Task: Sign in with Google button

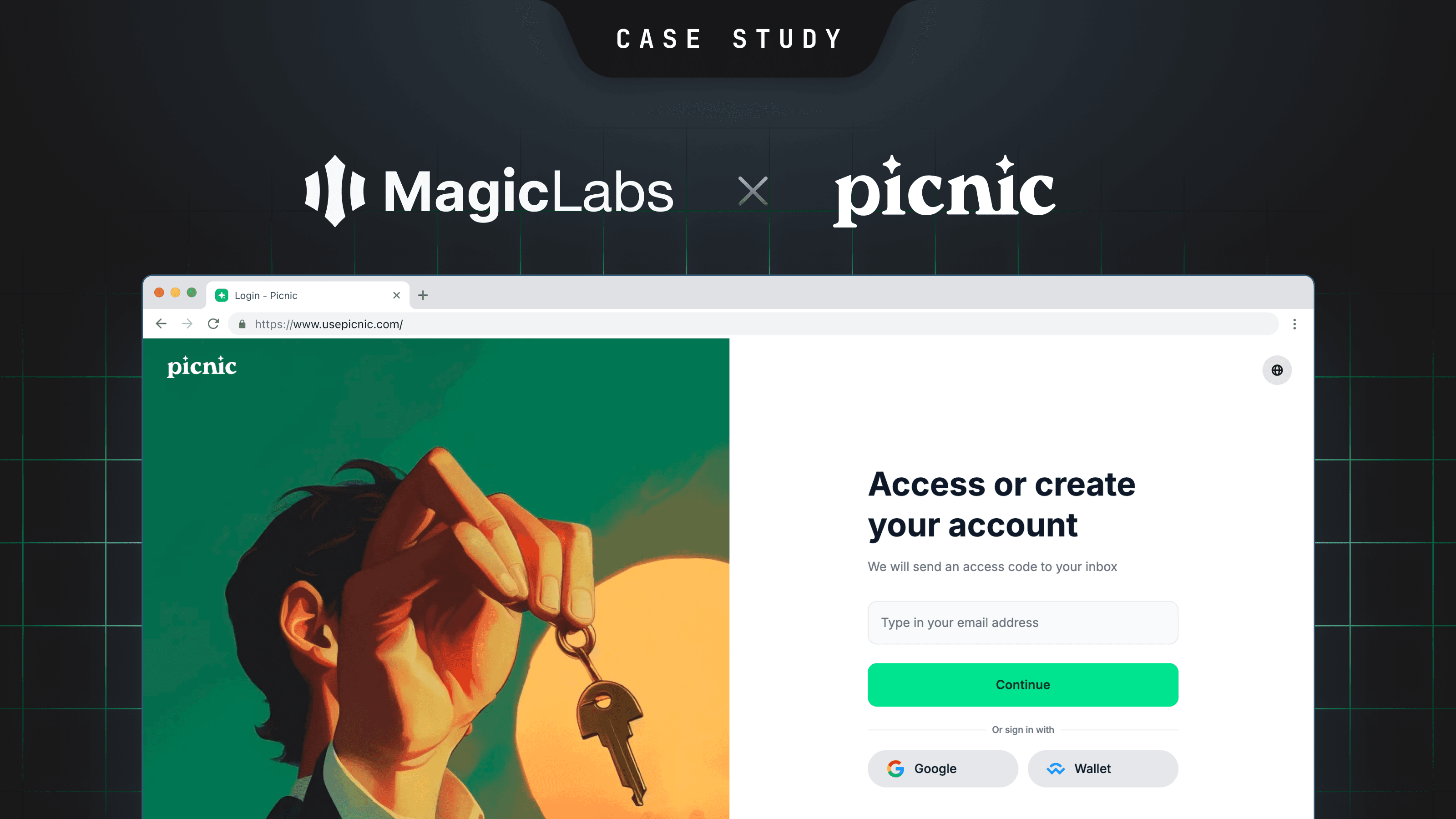Action: (942, 768)
